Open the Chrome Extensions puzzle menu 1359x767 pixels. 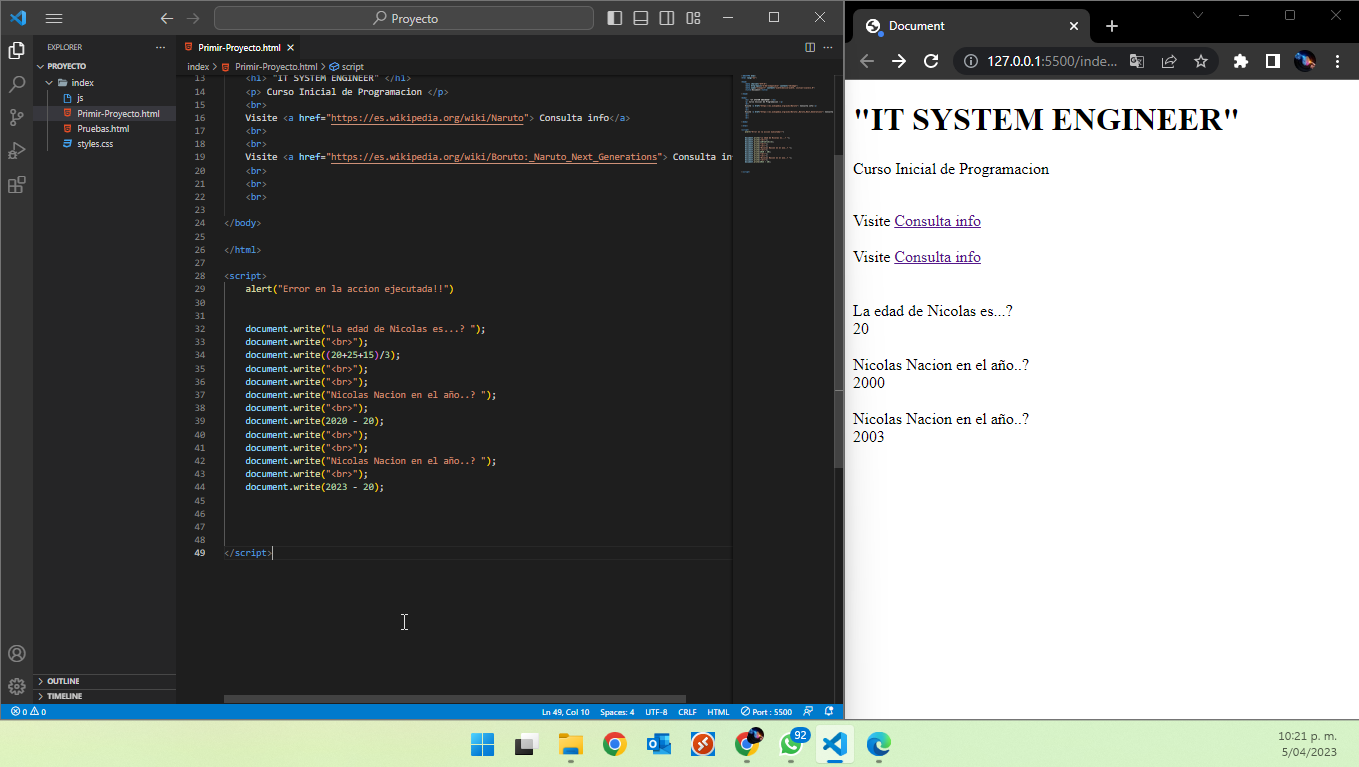point(1241,61)
